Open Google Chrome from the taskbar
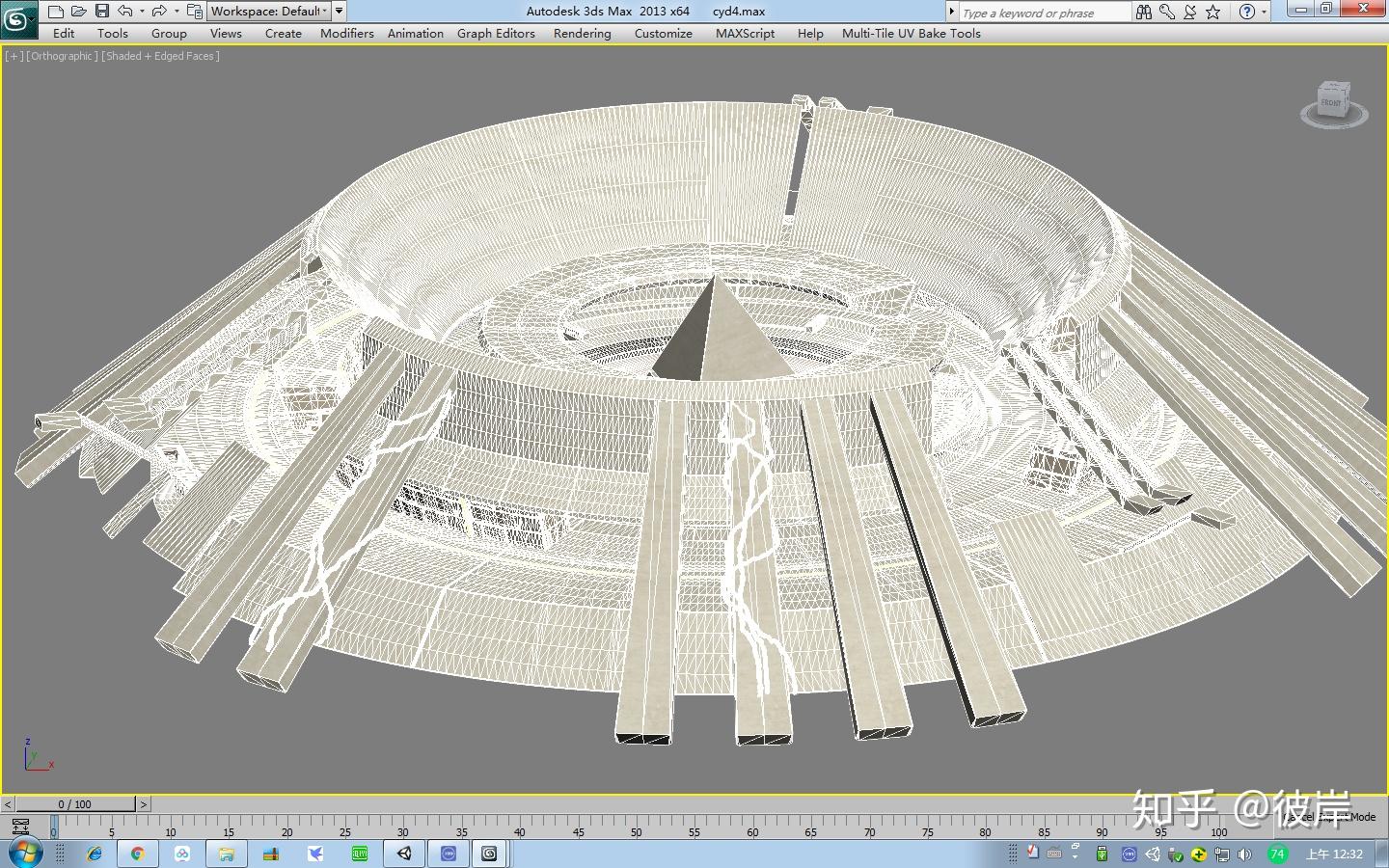1389x868 pixels. pyautogui.click(x=138, y=854)
